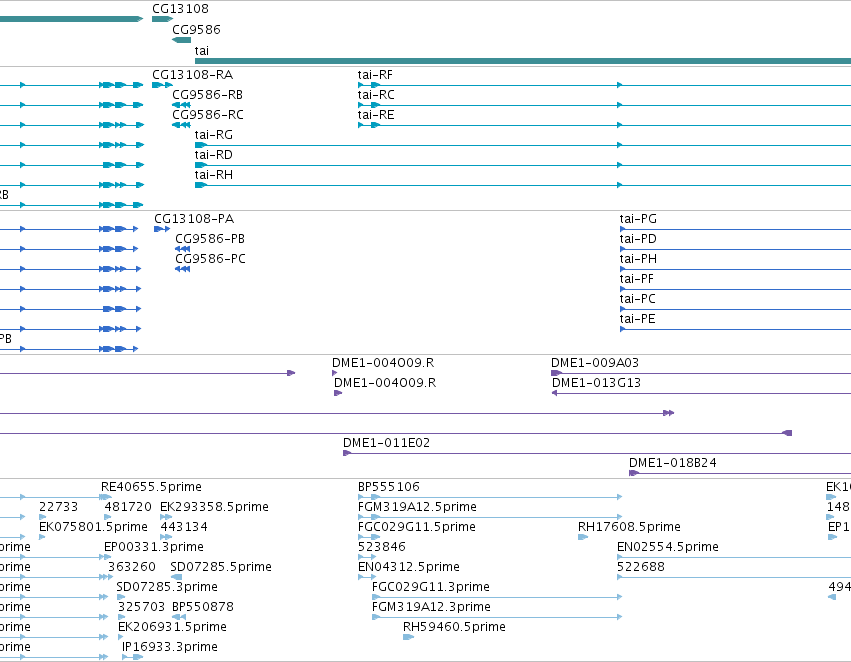This screenshot has width=851, height=662.
Task: Click the RH17608.5prime arrow glyph
Action: (583, 537)
